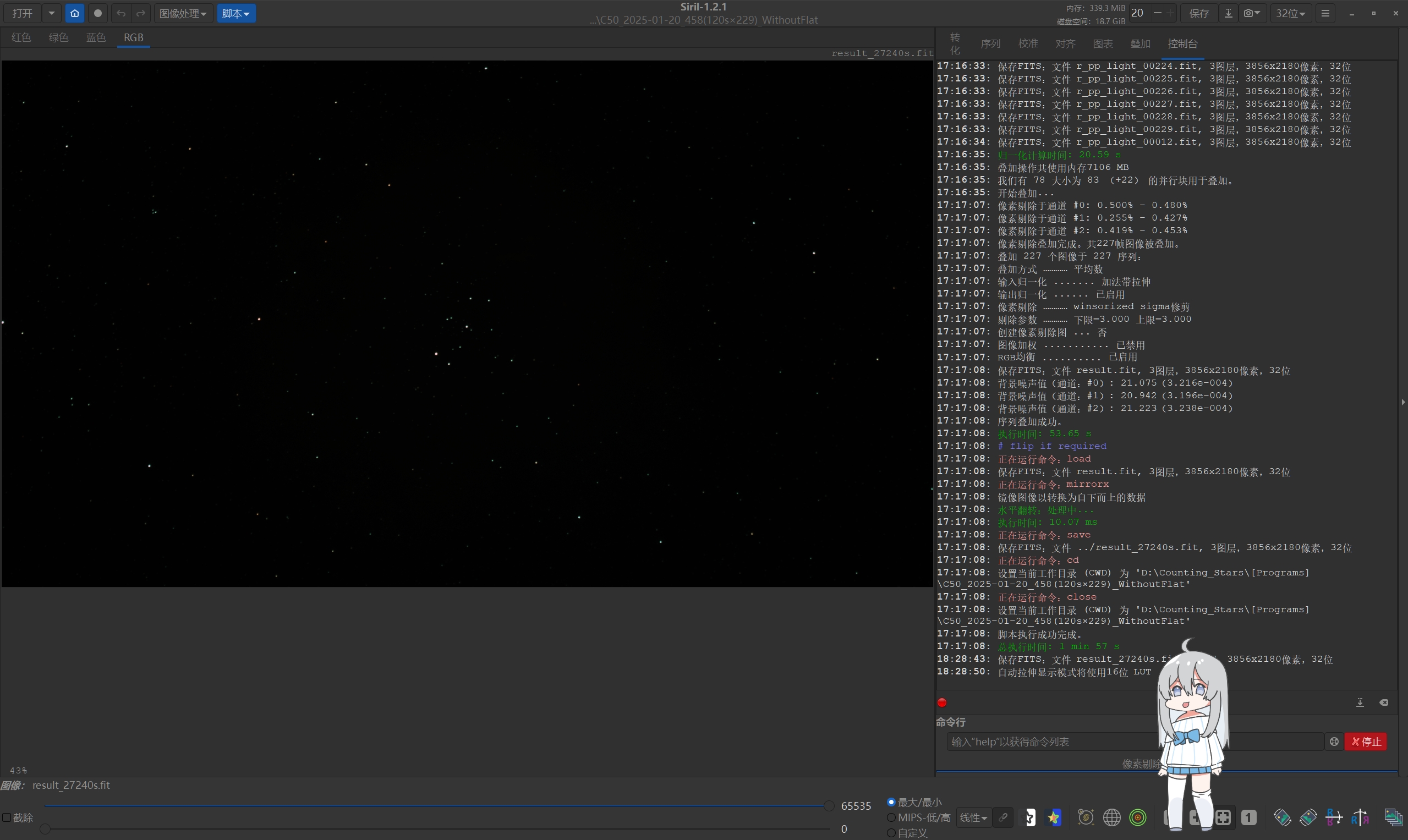Click the upper 65535 histogram slider handle

pos(829,806)
